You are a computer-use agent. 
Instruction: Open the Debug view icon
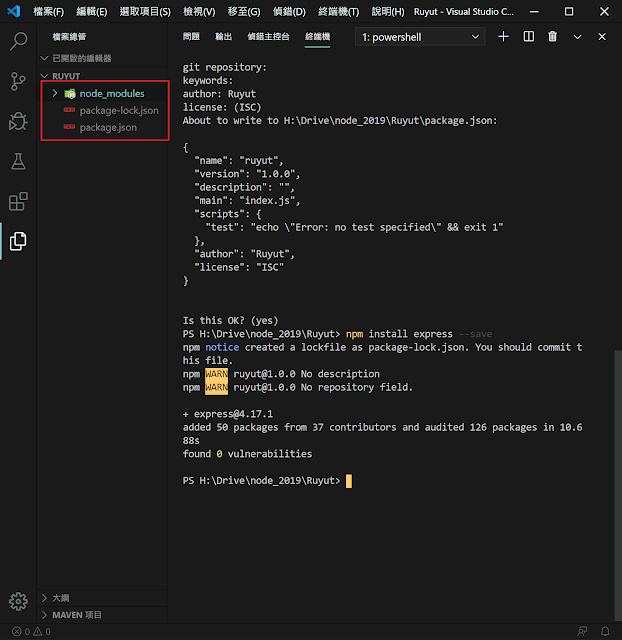coord(18,121)
